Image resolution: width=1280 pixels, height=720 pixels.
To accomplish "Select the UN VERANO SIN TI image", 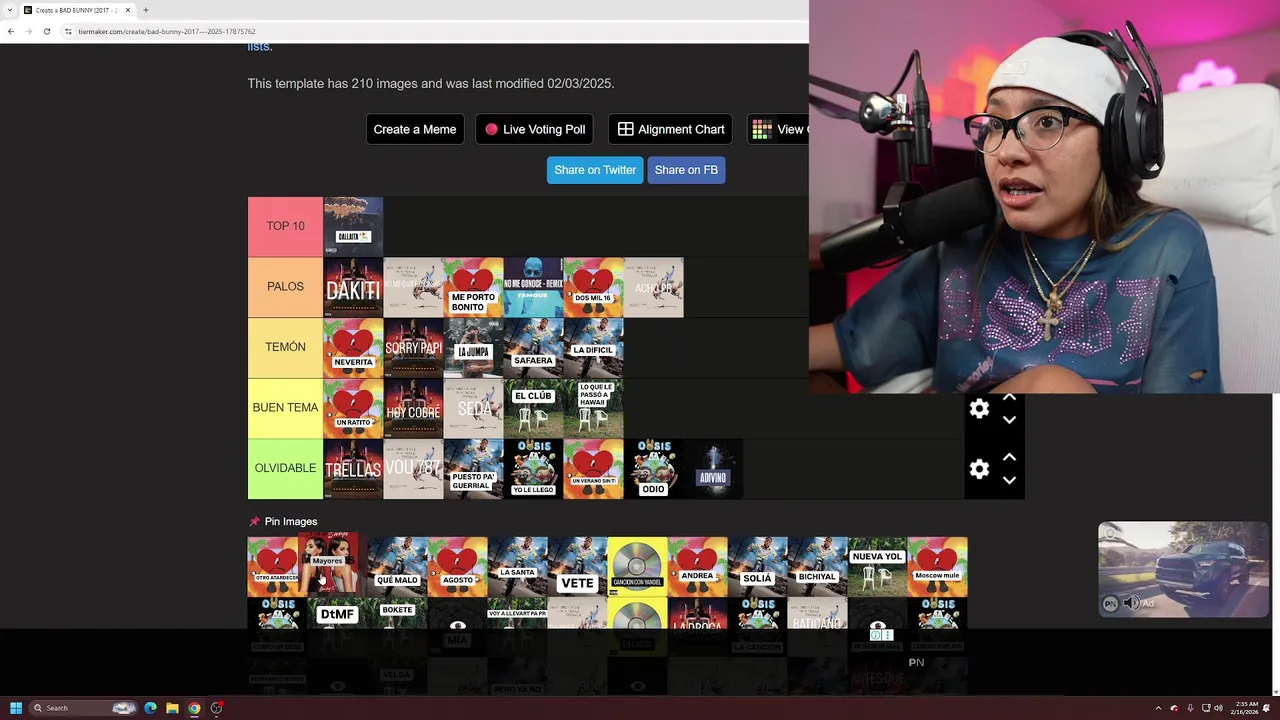I will pyautogui.click(x=593, y=469).
